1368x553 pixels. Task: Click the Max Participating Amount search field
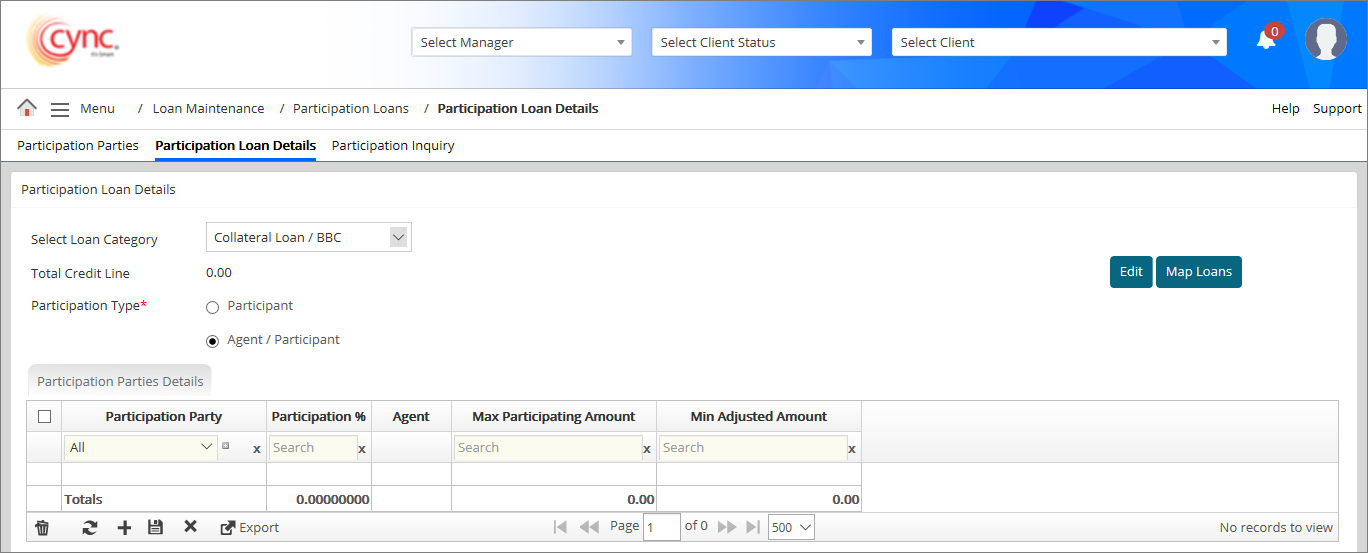[548, 448]
